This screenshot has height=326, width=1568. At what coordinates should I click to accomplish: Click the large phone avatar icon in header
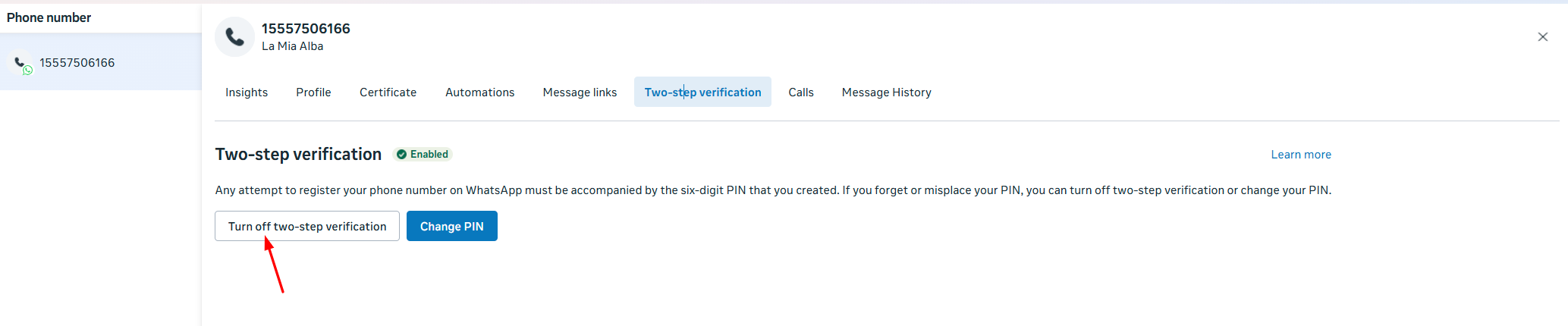coord(234,36)
